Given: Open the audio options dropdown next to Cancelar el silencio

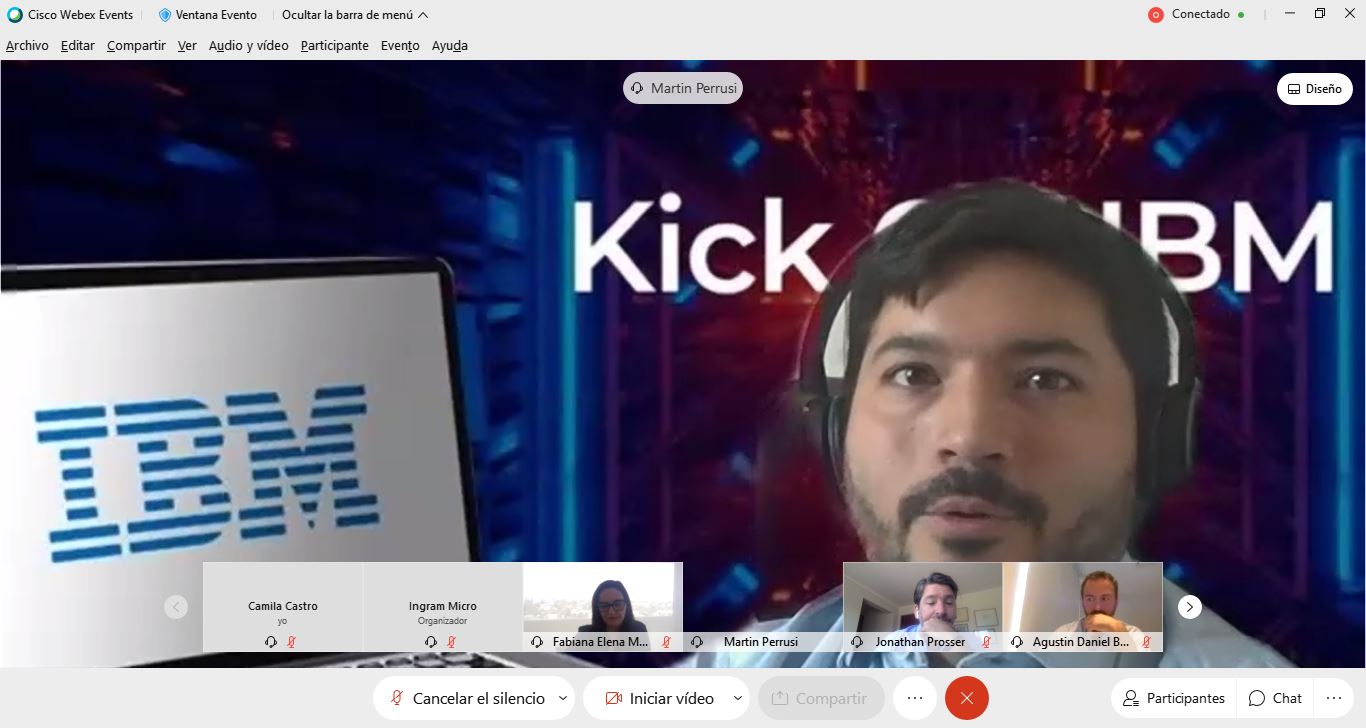Looking at the screenshot, I should (562, 698).
